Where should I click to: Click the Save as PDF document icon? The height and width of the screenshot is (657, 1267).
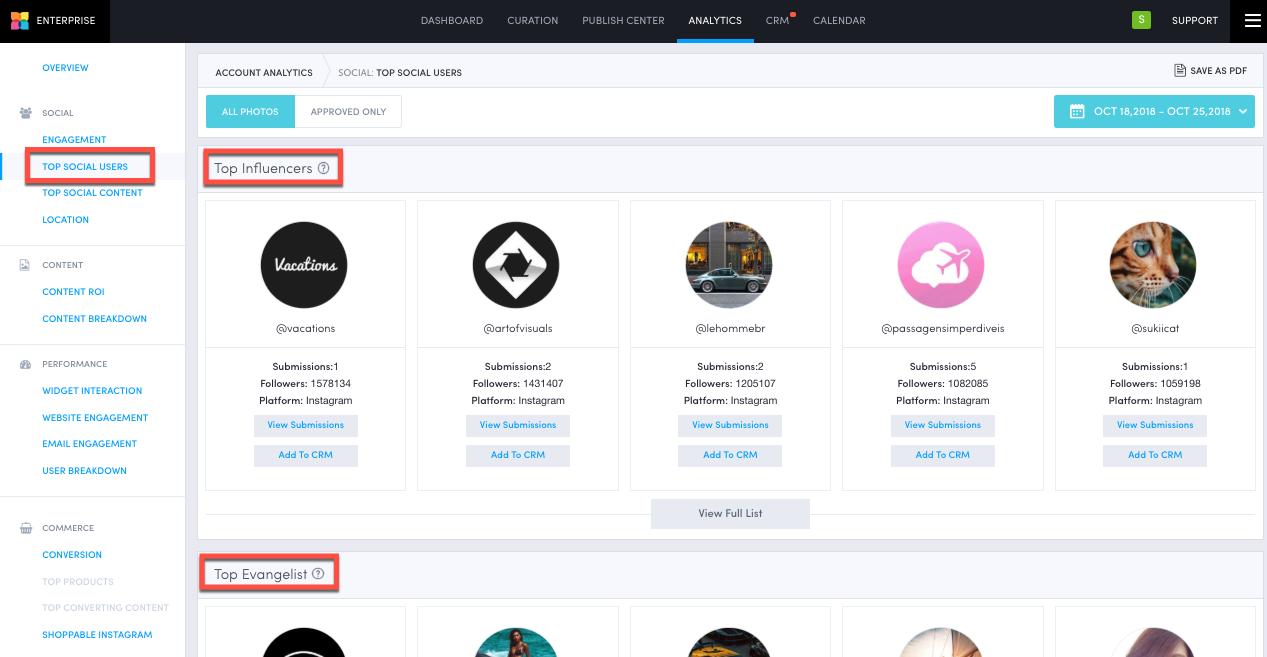[1180, 71]
